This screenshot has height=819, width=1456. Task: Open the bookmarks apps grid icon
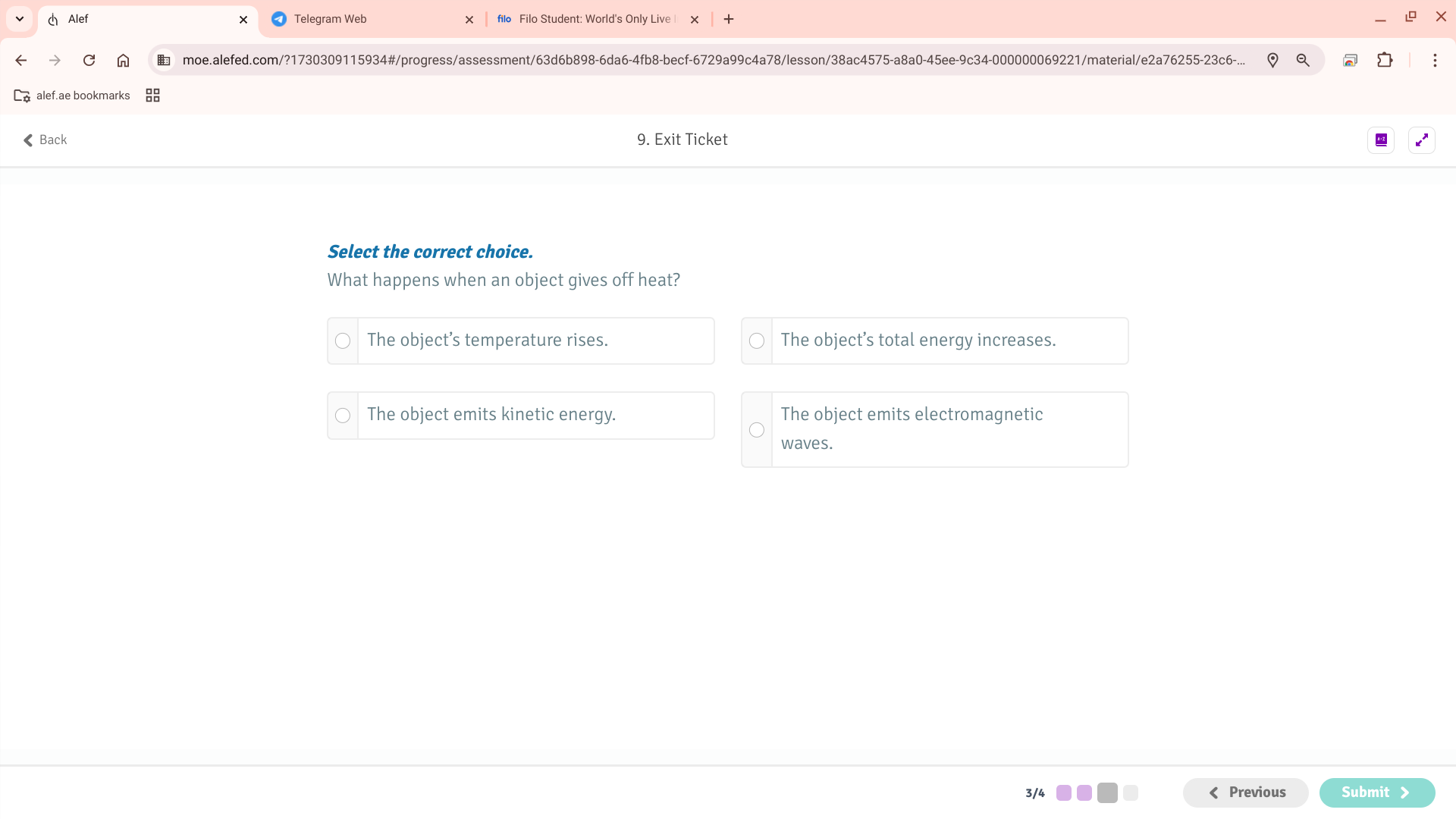click(x=152, y=96)
